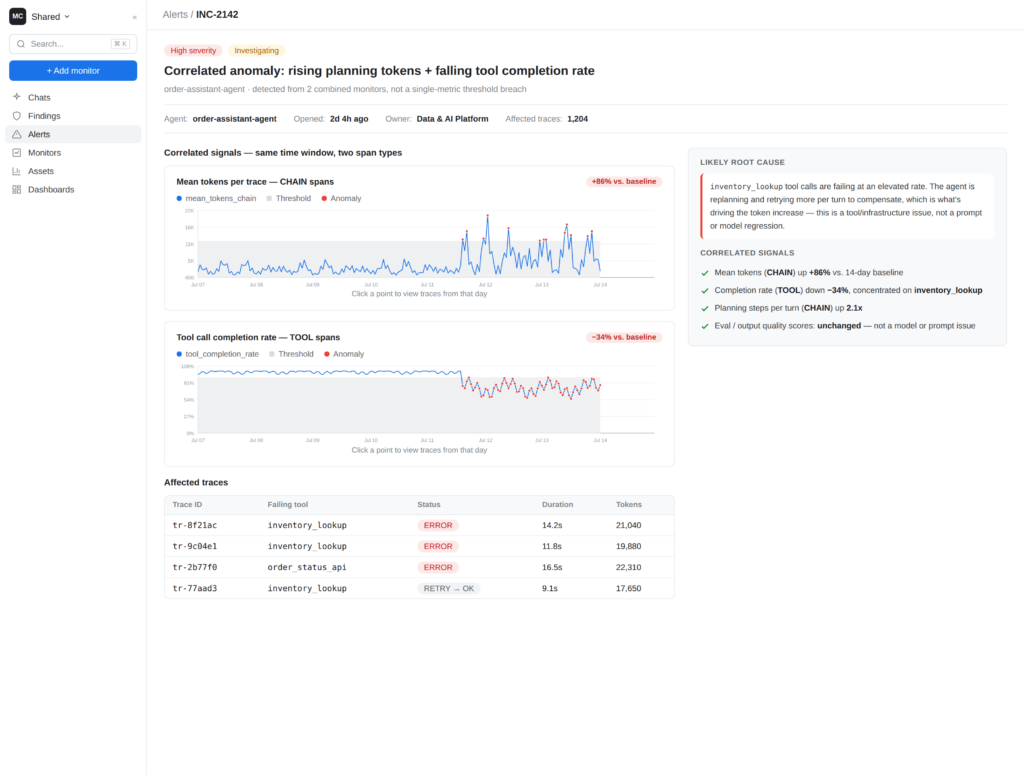
Task: Toggle Threshold legend in tokens chart
Action: pyautogui.click(x=289, y=198)
